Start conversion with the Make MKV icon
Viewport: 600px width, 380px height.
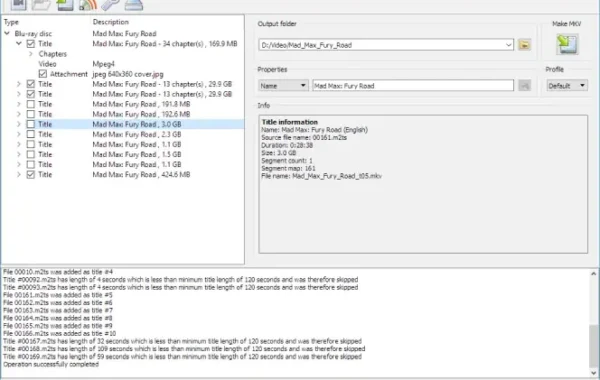click(567, 44)
